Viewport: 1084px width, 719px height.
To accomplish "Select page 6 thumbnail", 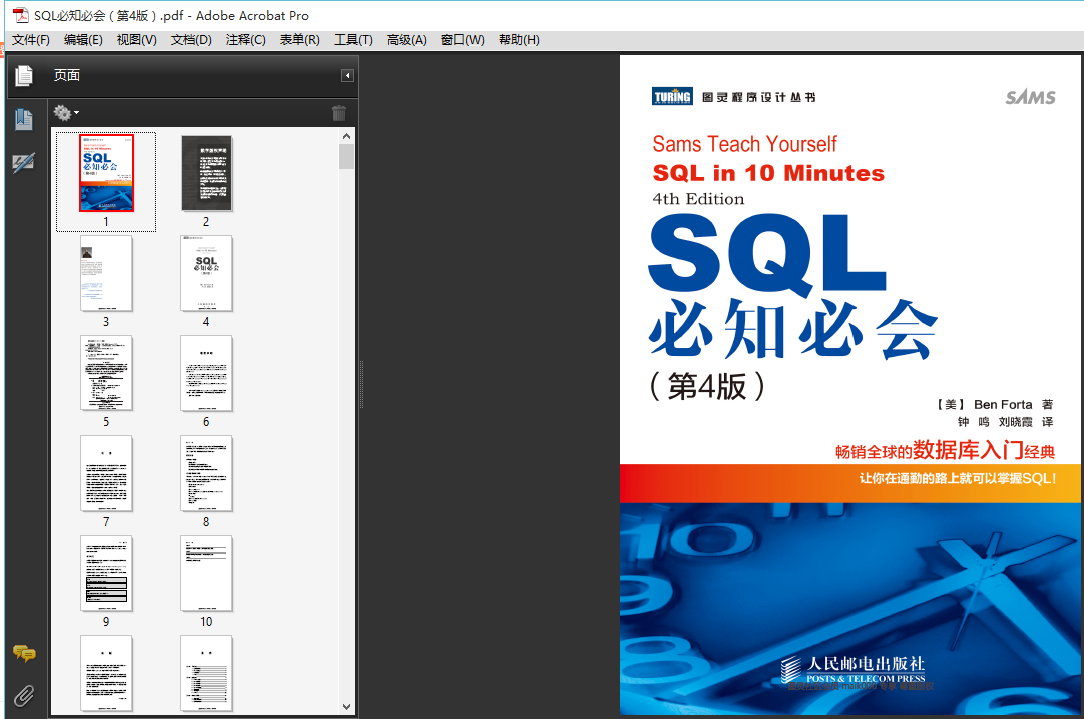I will [x=206, y=373].
